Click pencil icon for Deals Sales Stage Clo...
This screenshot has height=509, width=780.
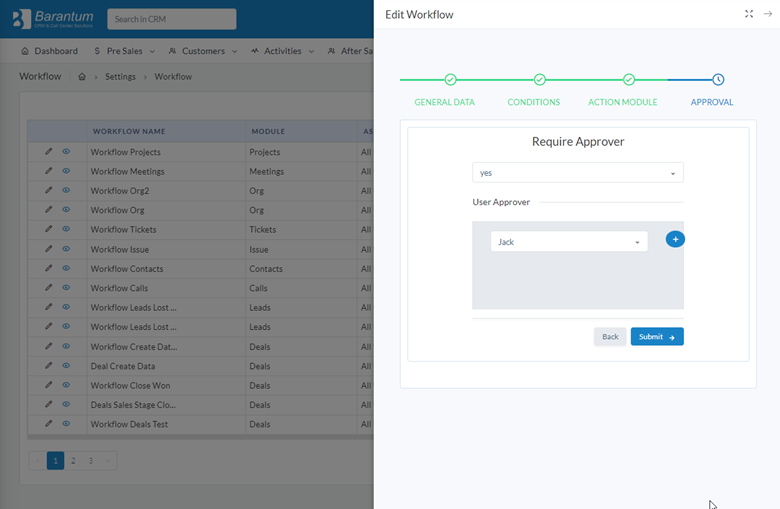pyautogui.click(x=48, y=405)
